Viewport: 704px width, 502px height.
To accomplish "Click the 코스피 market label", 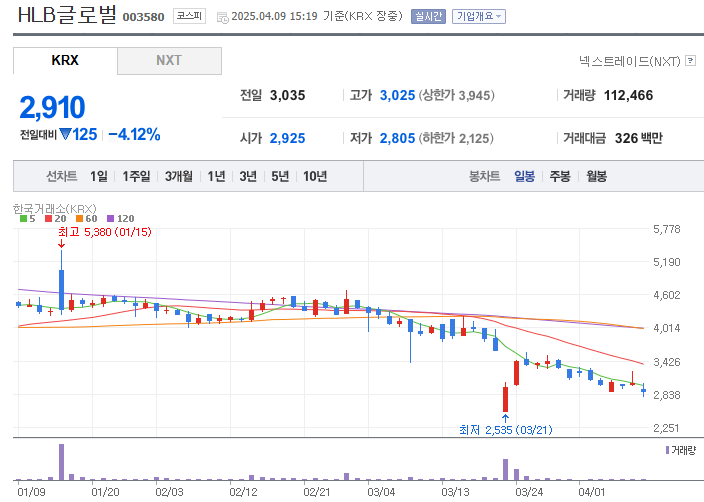I will tap(189, 16).
